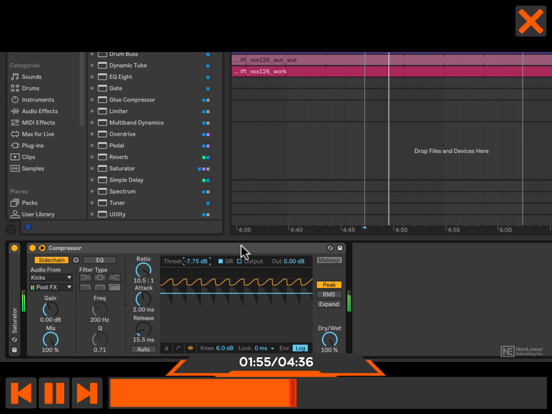Image resolution: width=552 pixels, height=414 pixels.
Task: Enable the sidechain EQ button
Action: [x=100, y=260]
